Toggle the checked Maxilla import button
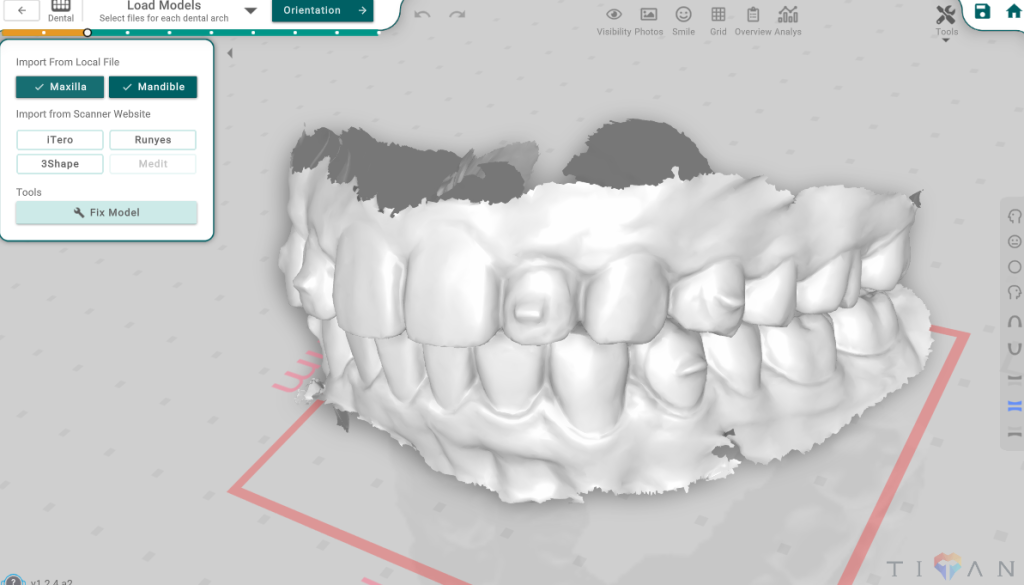The image size is (1024, 585). click(x=60, y=87)
